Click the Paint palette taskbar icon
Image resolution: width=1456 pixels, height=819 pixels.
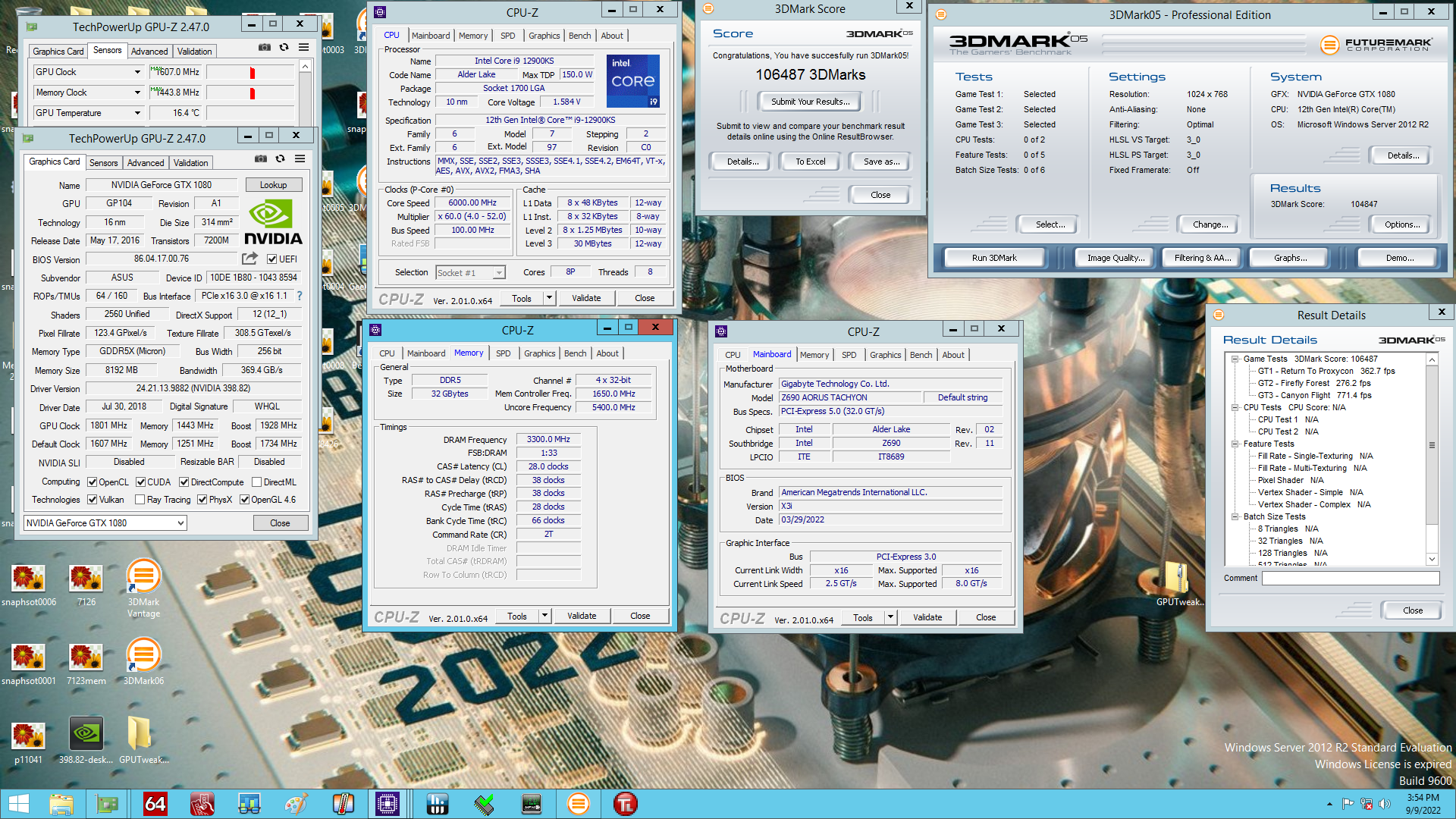(296, 804)
